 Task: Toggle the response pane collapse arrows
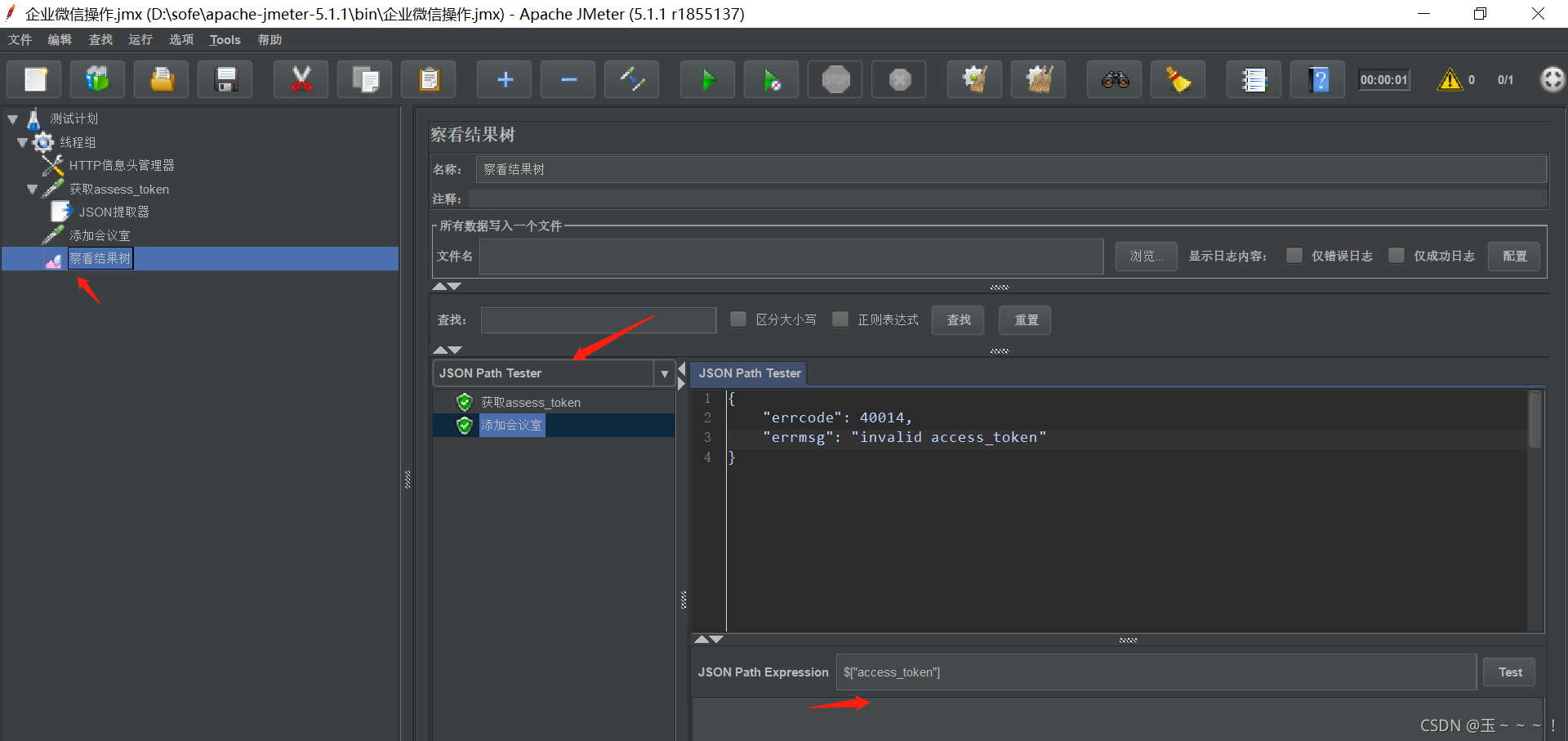coord(708,639)
